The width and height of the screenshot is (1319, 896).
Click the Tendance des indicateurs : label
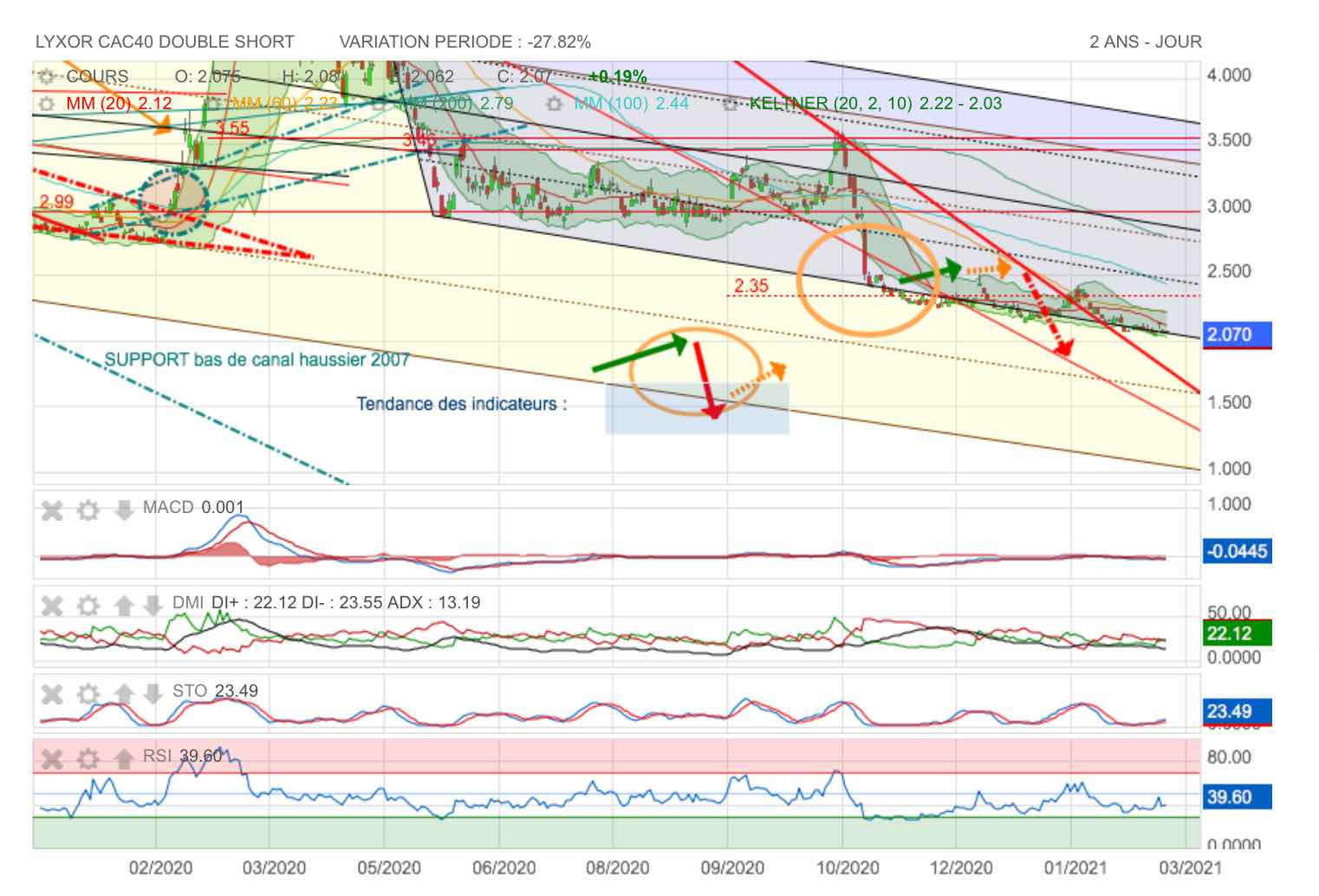(x=462, y=404)
